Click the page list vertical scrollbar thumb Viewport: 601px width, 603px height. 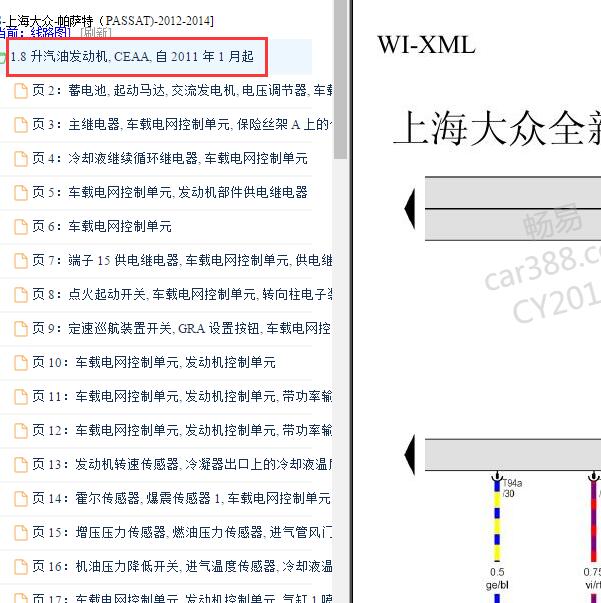[340, 79]
